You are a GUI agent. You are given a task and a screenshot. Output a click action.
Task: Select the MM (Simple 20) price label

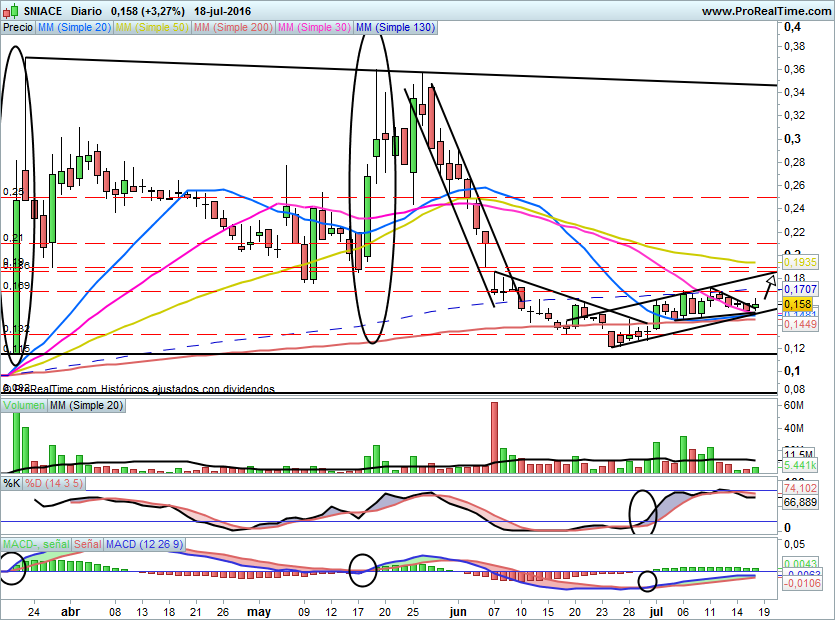click(x=75, y=28)
